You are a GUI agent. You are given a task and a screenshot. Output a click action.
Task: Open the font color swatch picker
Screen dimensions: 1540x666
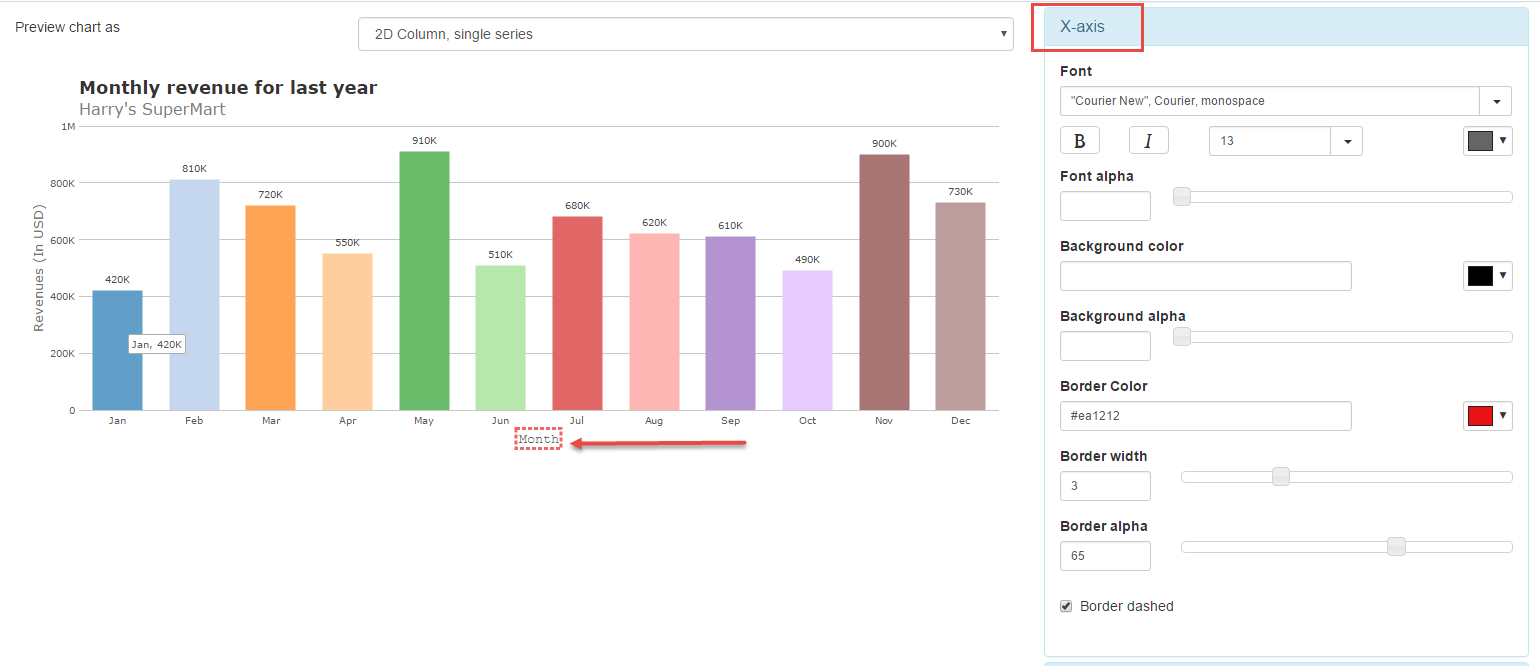[x=1487, y=141]
